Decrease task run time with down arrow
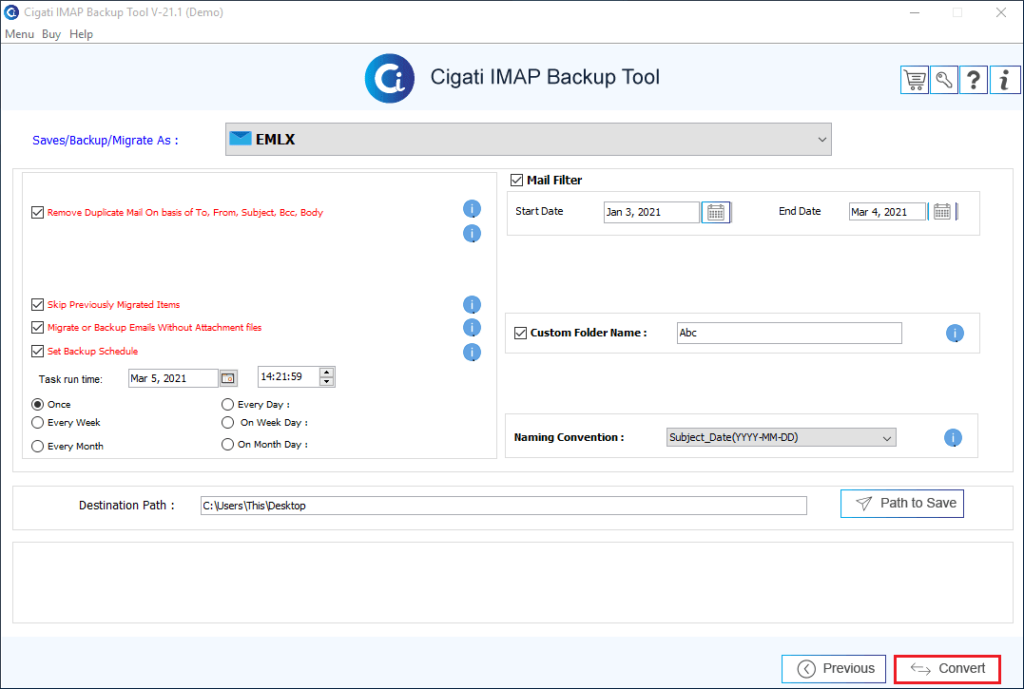 [327, 381]
